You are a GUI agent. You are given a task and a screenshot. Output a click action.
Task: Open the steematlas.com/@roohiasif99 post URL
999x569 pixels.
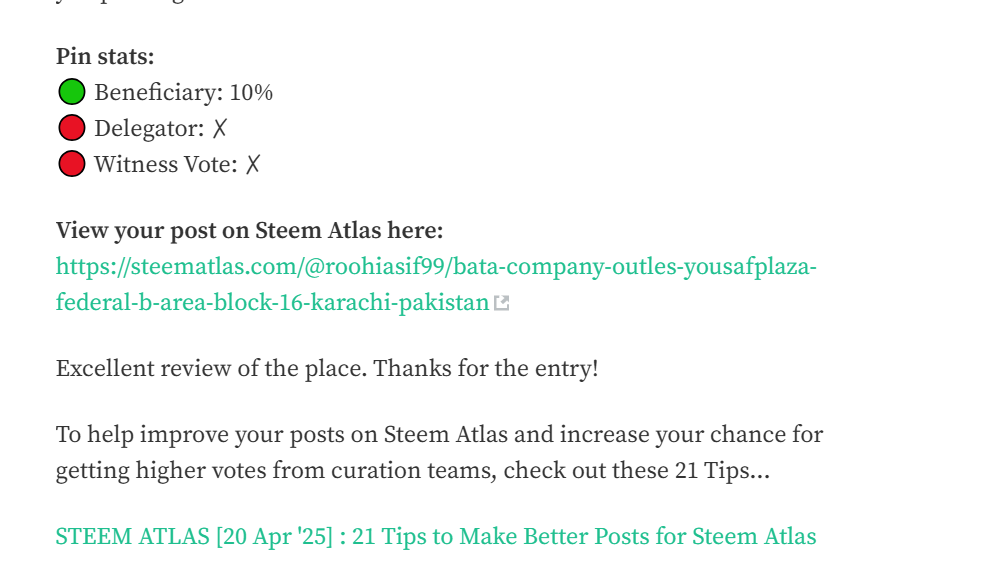436,267
